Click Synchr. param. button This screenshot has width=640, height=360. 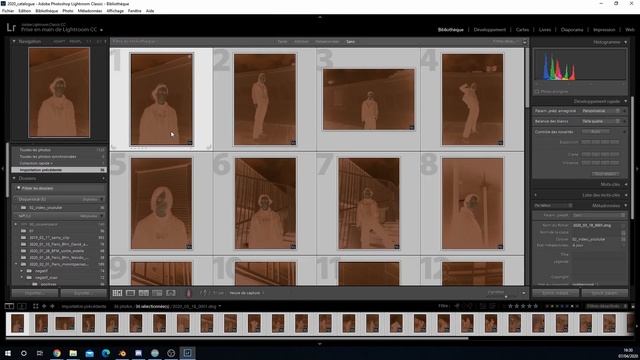(604, 293)
